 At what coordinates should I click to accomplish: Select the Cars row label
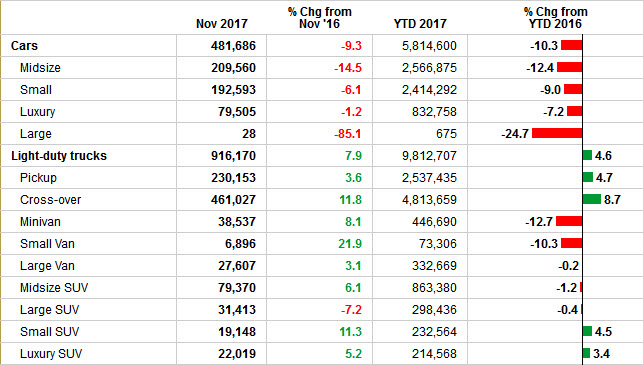(x=24, y=46)
